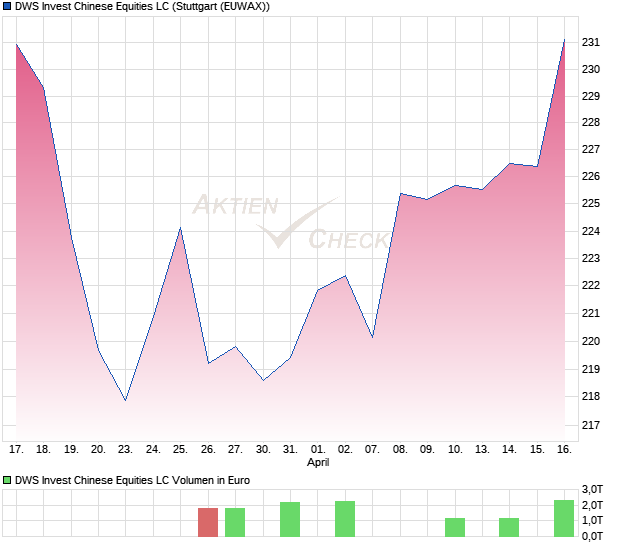Click the date label '30.' on the x-axis

pos(263,450)
